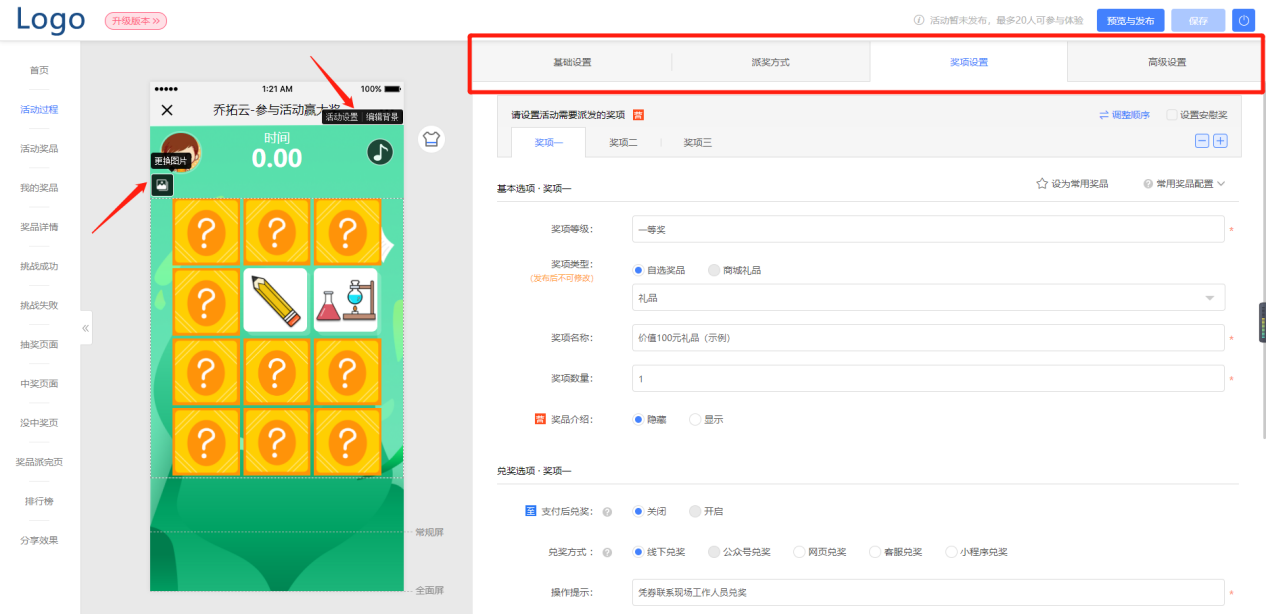
Task: Open 活动奖品 in the left sidebar
Action: 39,148
